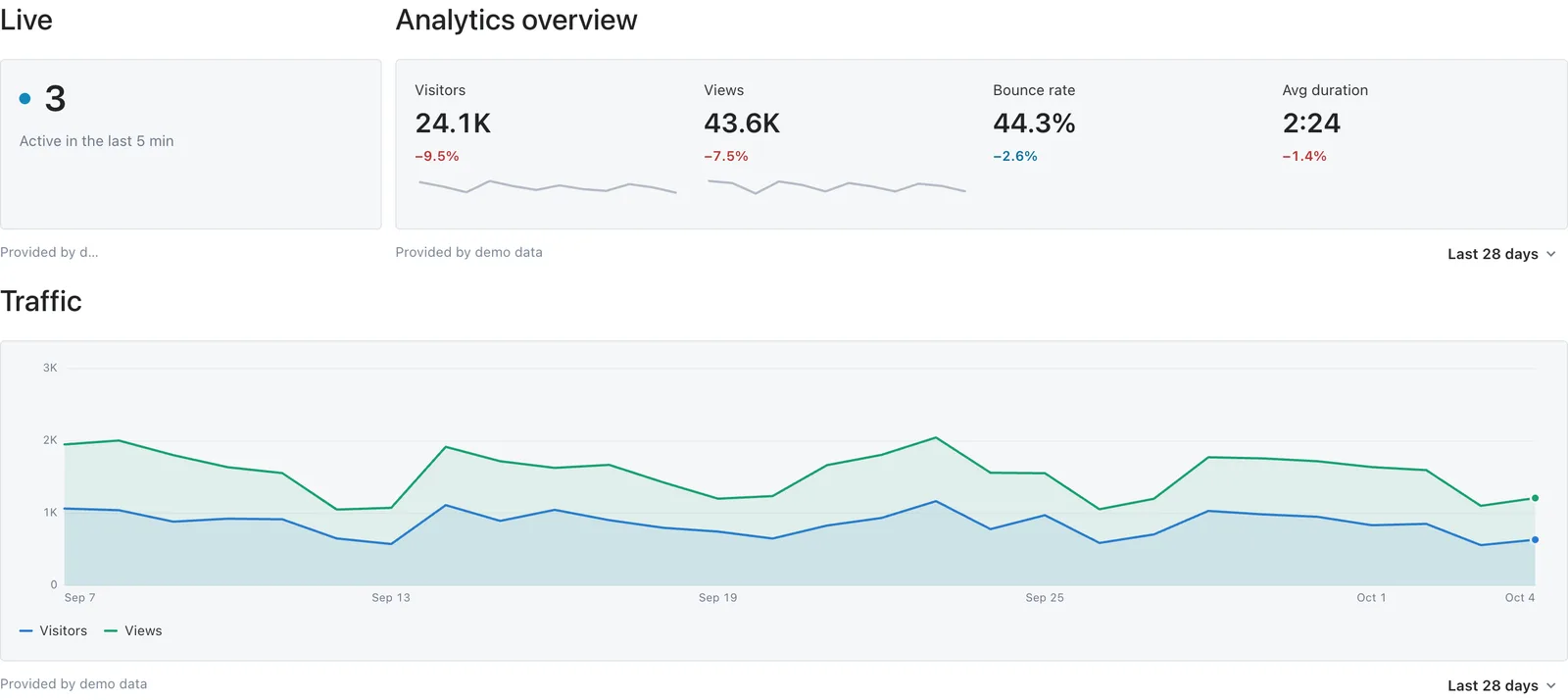This screenshot has width=1568, height=700.
Task: Open the Analytics overview Last 28 days dropdown
Action: 1501,254
